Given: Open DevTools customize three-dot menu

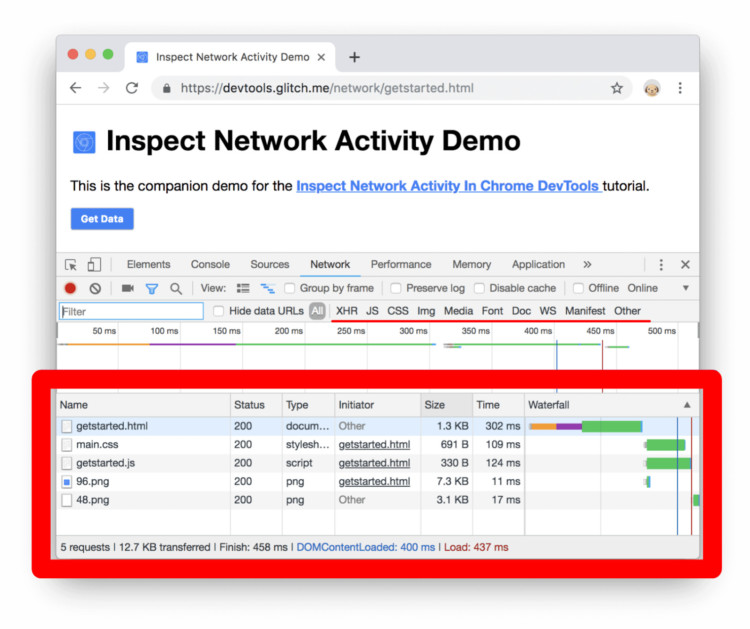Looking at the screenshot, I should pos(661,265).
